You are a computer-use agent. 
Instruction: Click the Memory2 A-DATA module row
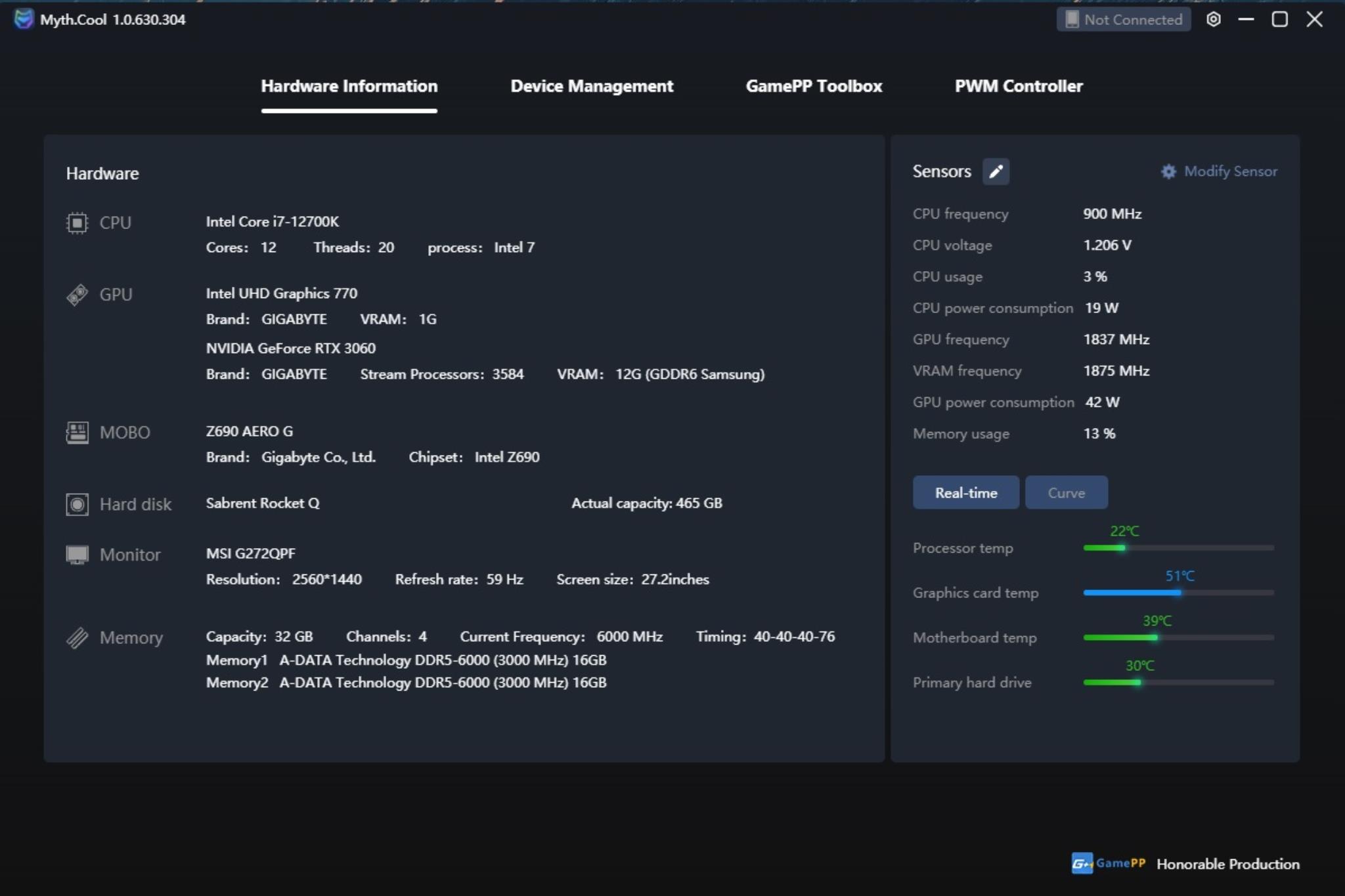(x=406, y=683)
